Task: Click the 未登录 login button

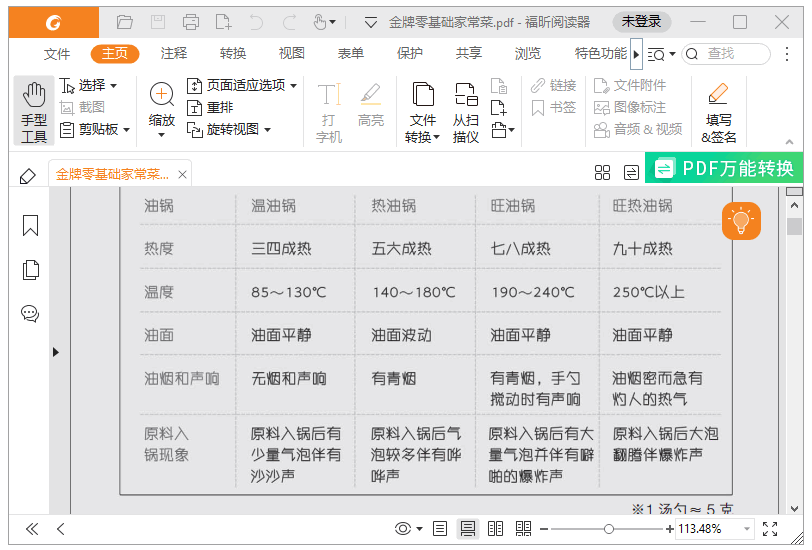Action: coord(642,22)
